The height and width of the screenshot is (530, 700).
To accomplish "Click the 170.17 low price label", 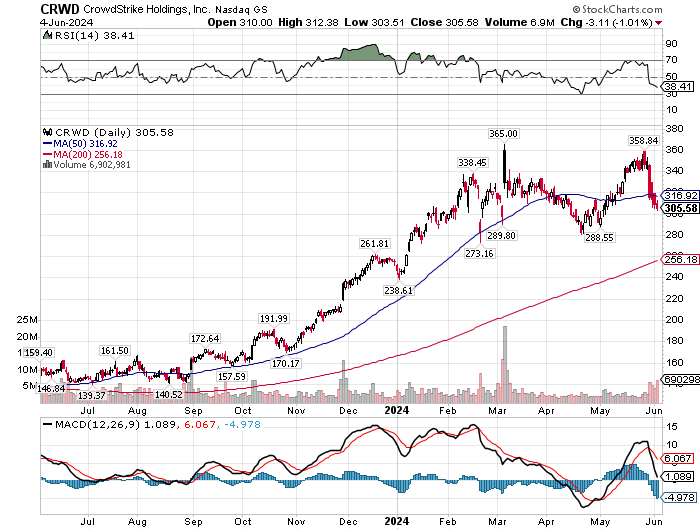I will click(286, 363).
